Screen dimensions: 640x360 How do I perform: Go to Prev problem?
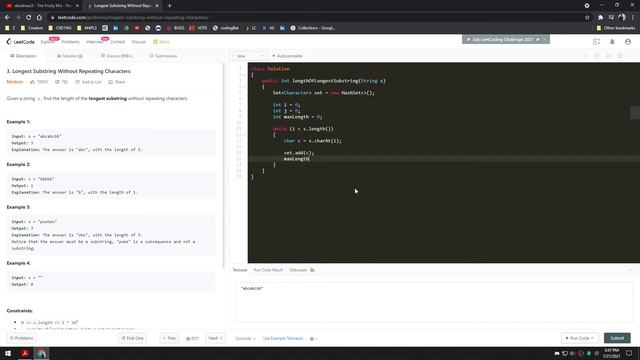169,338
